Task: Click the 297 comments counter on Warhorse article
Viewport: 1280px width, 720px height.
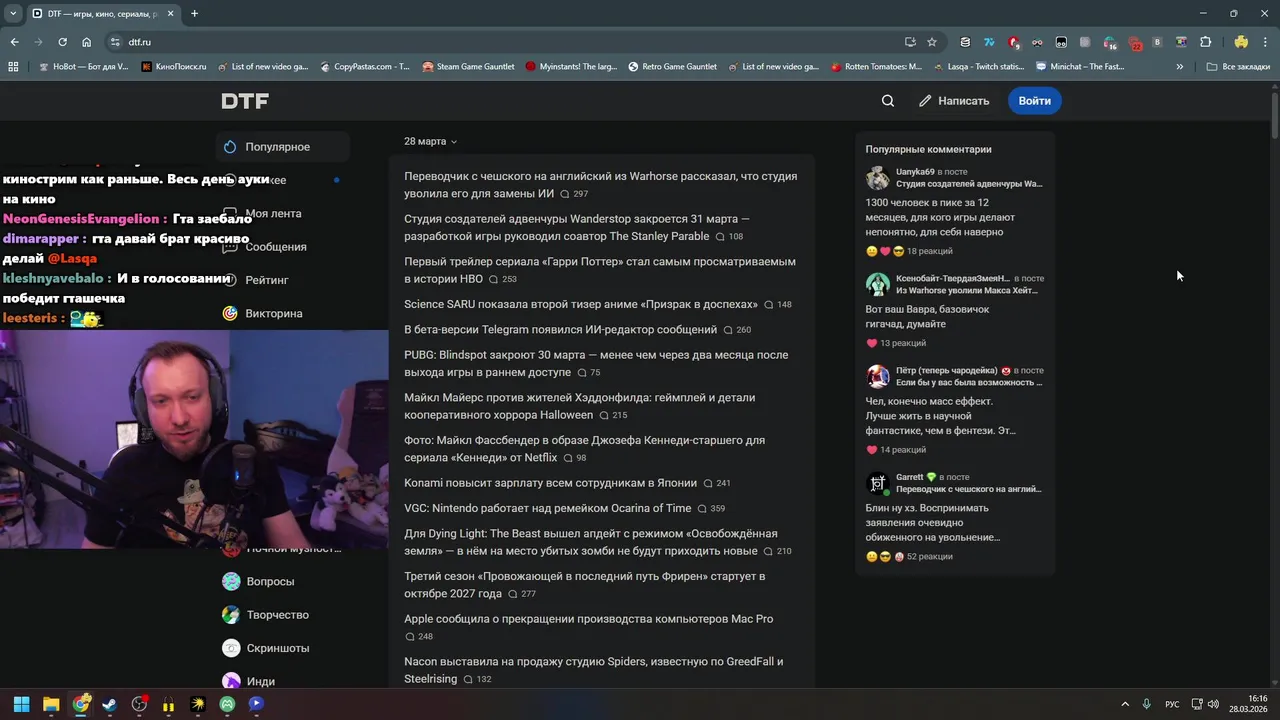Action: (x=574, y=194)
